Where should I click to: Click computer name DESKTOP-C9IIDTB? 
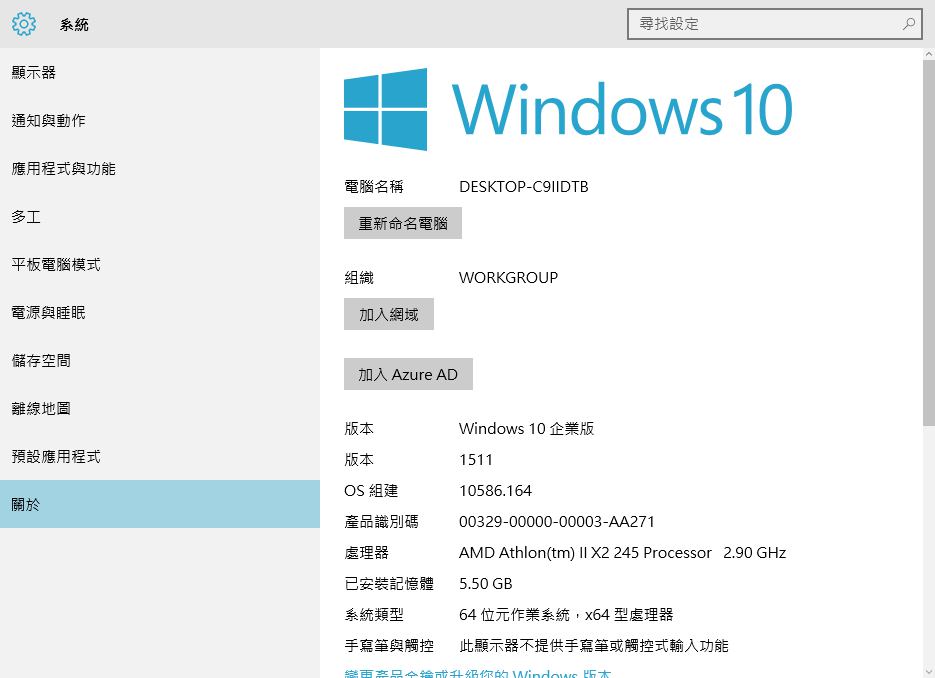[524, 187]
